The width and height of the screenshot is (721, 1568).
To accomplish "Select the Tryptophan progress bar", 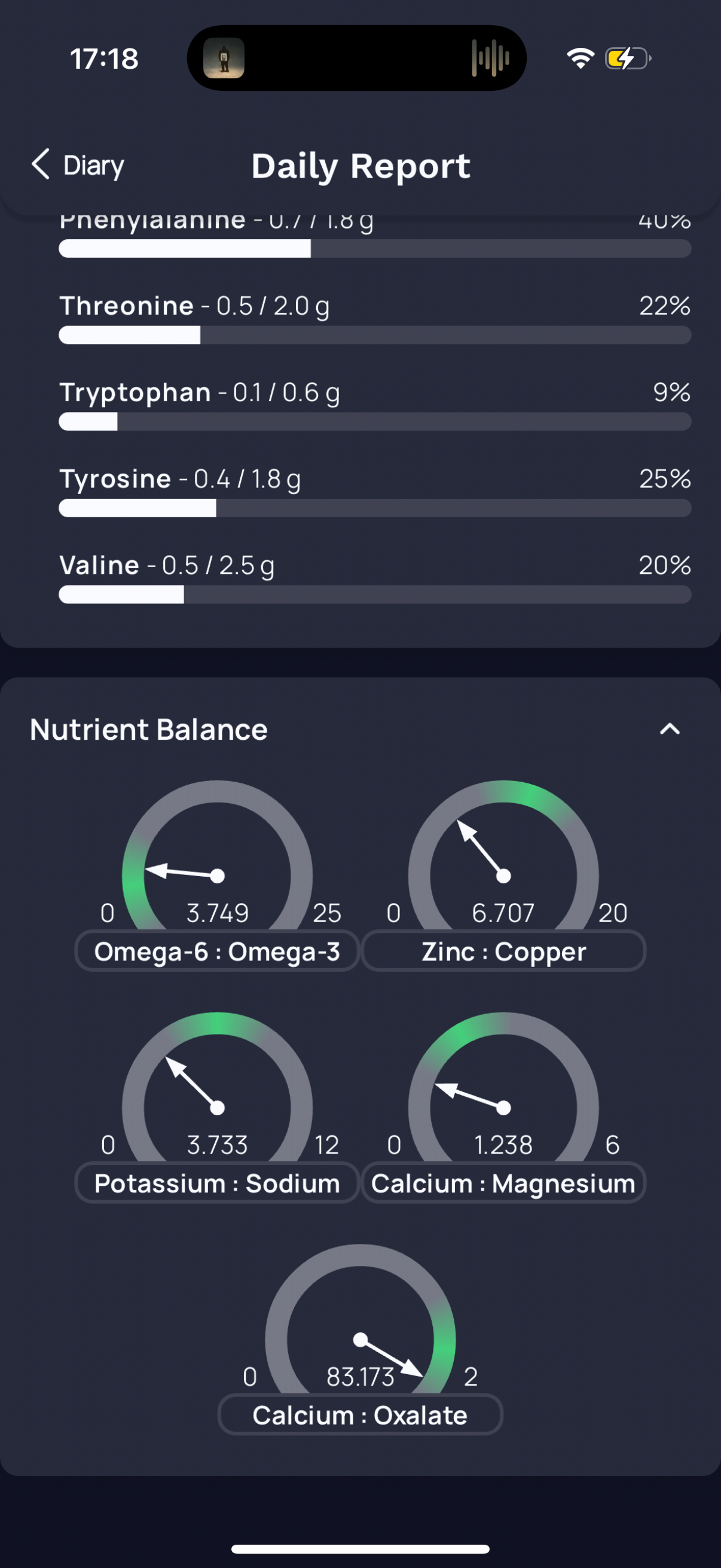I will pyautogui.click(x=375, y=421).
